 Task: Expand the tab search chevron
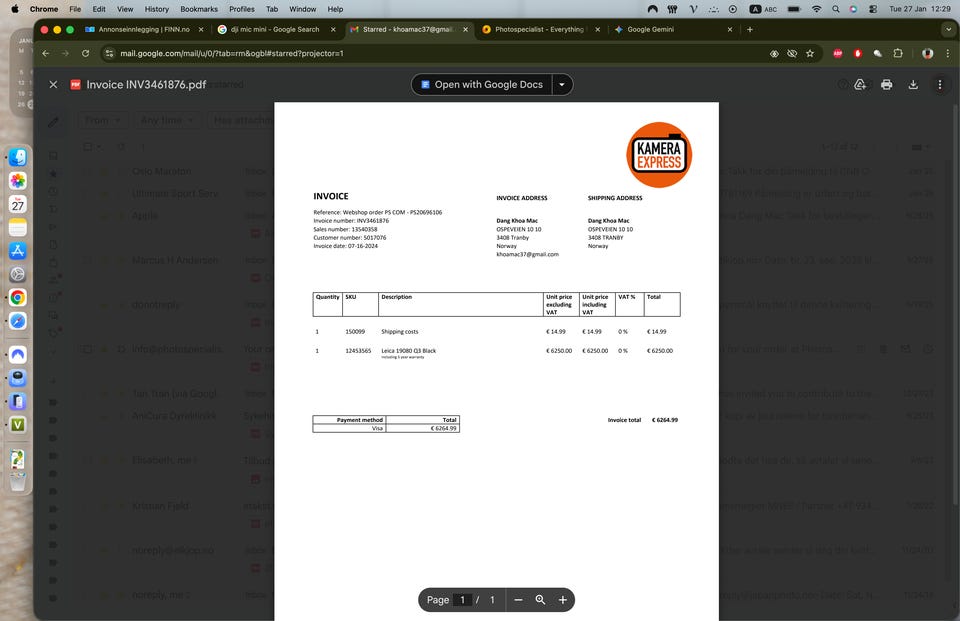948,29
